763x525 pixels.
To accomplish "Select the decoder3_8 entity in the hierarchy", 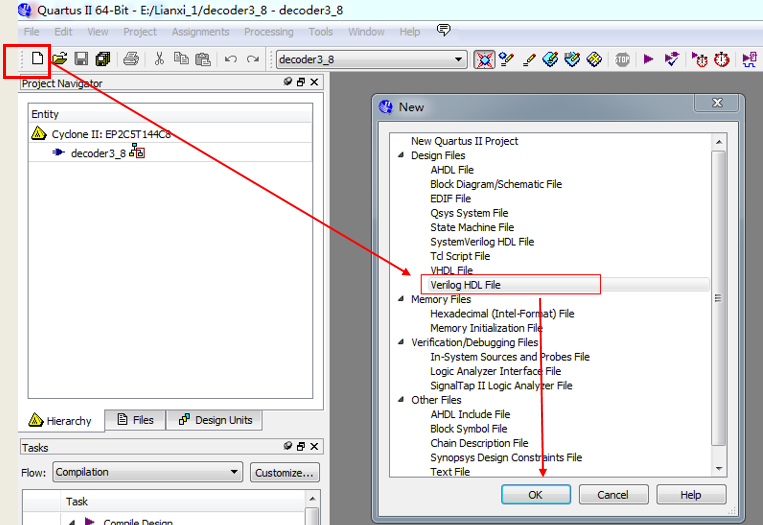I will pyautogui.click(x=98, y=153).
